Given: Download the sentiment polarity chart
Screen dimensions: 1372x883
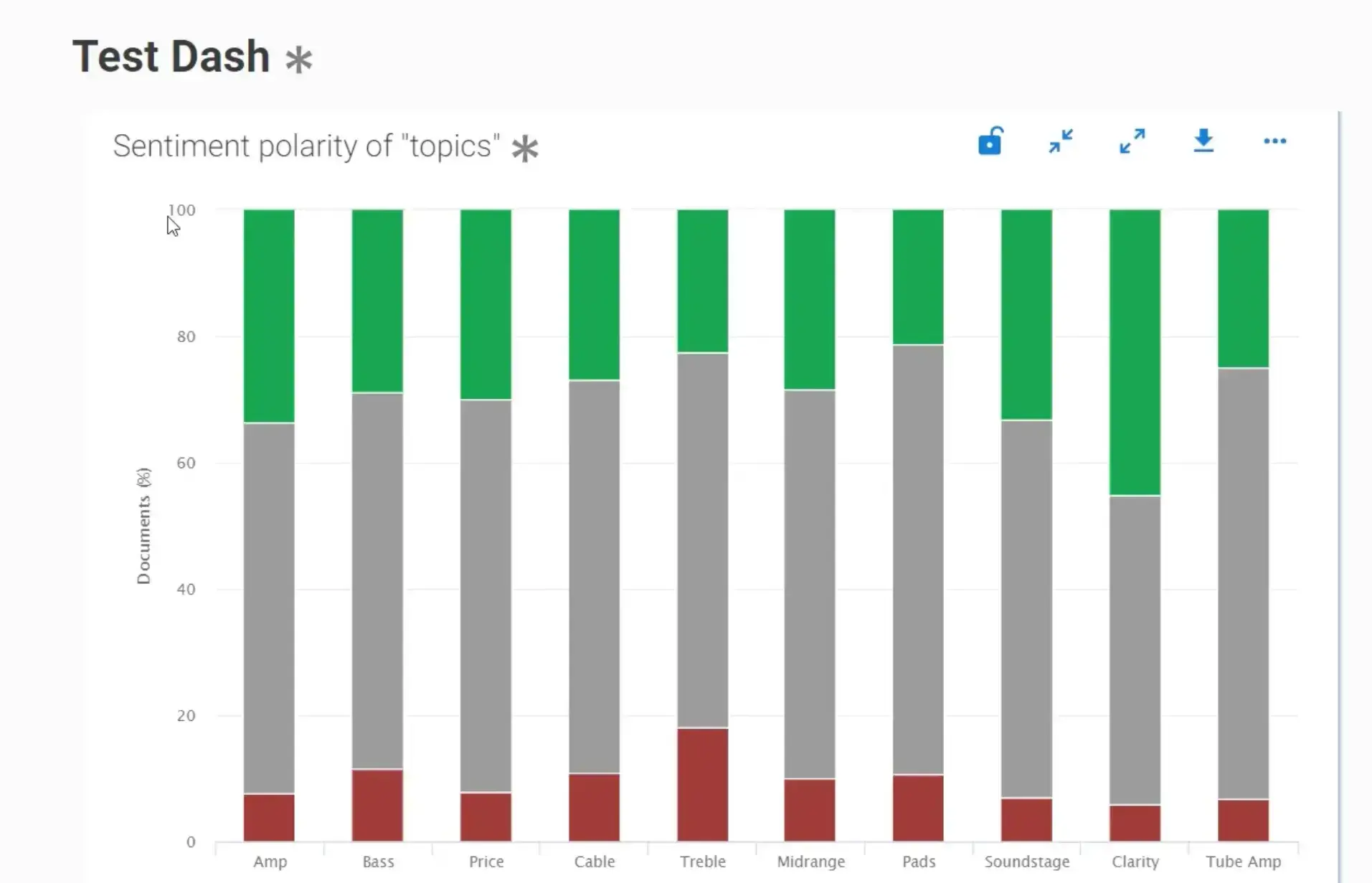Looking at the screenshot, I should [1203, 141].
